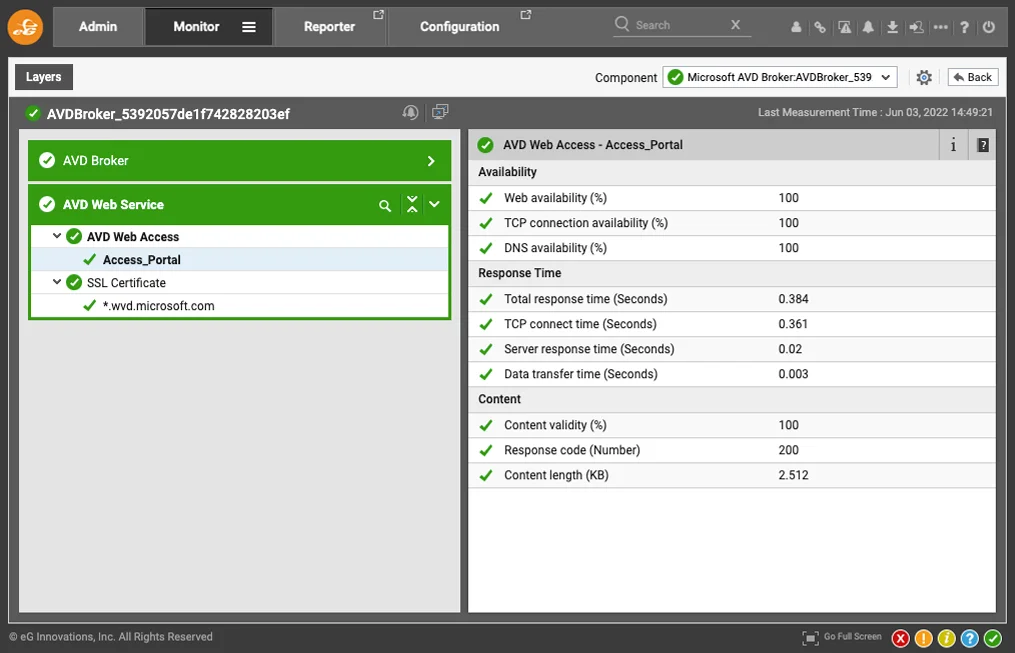
Task: Click the Go Full Screen link
Action: pos(853,637)
